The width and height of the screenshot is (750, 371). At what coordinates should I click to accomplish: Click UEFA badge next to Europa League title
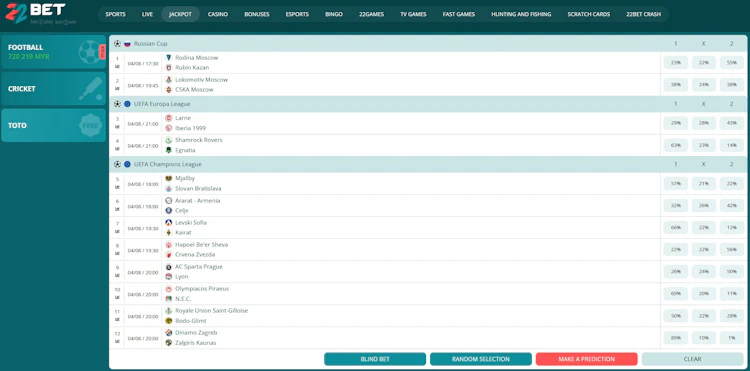pyautogui.click(x=127, y=104)
